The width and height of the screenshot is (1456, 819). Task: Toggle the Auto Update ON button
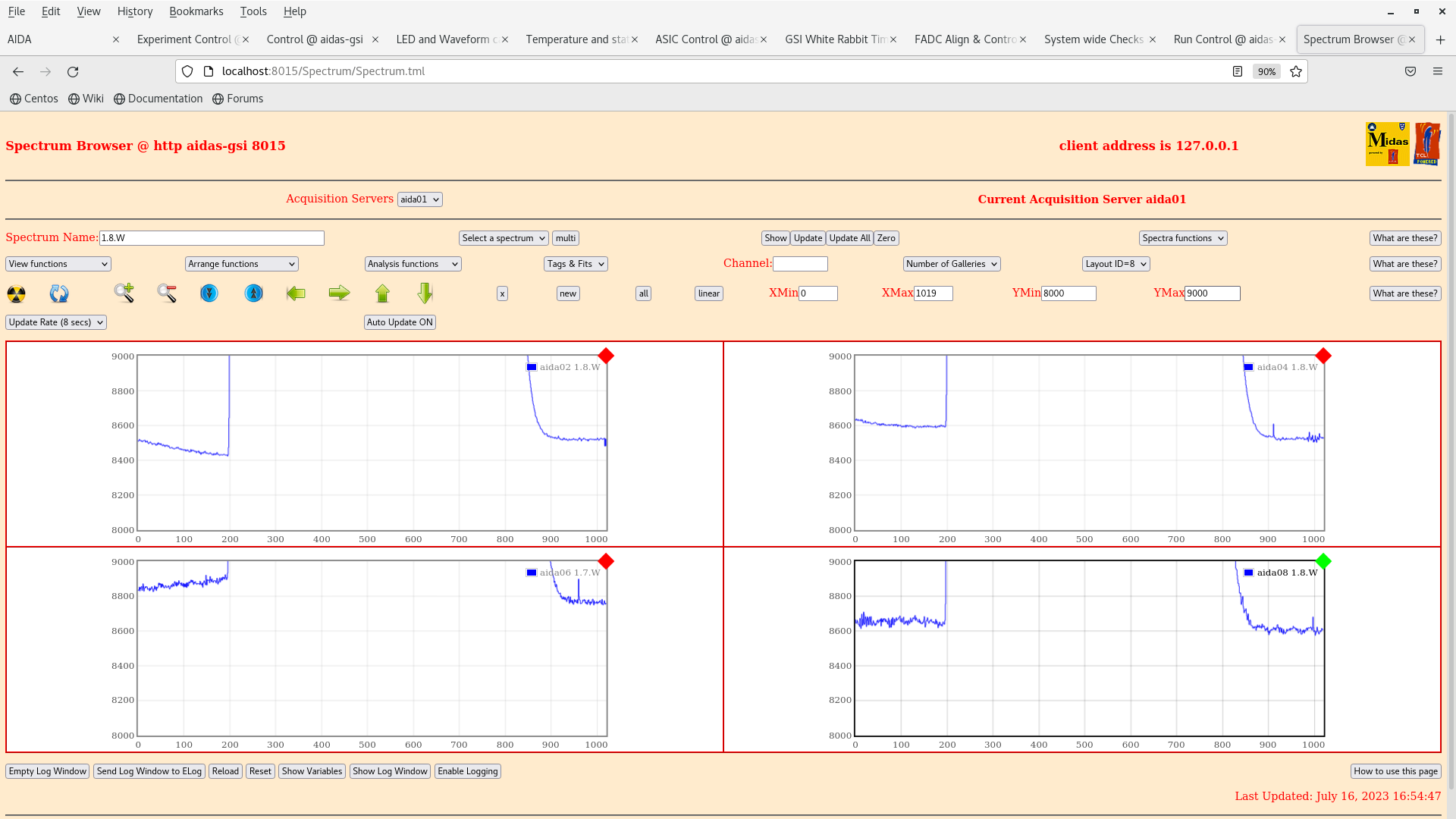click(x=400, y=322)
